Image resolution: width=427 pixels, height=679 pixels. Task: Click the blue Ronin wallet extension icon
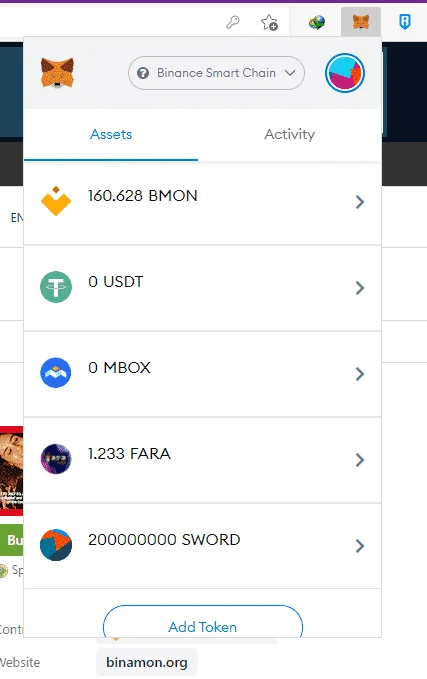click(404, 22)
